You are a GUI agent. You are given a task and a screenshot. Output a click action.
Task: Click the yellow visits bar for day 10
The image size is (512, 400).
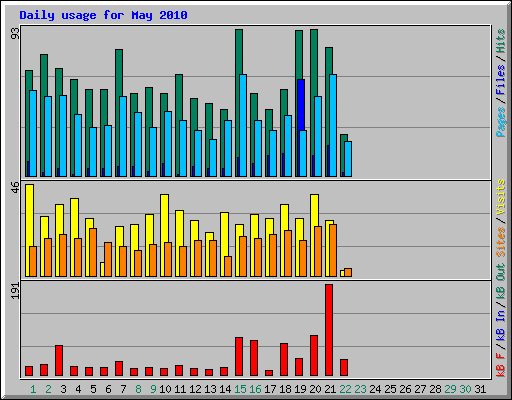click(164, 218)
